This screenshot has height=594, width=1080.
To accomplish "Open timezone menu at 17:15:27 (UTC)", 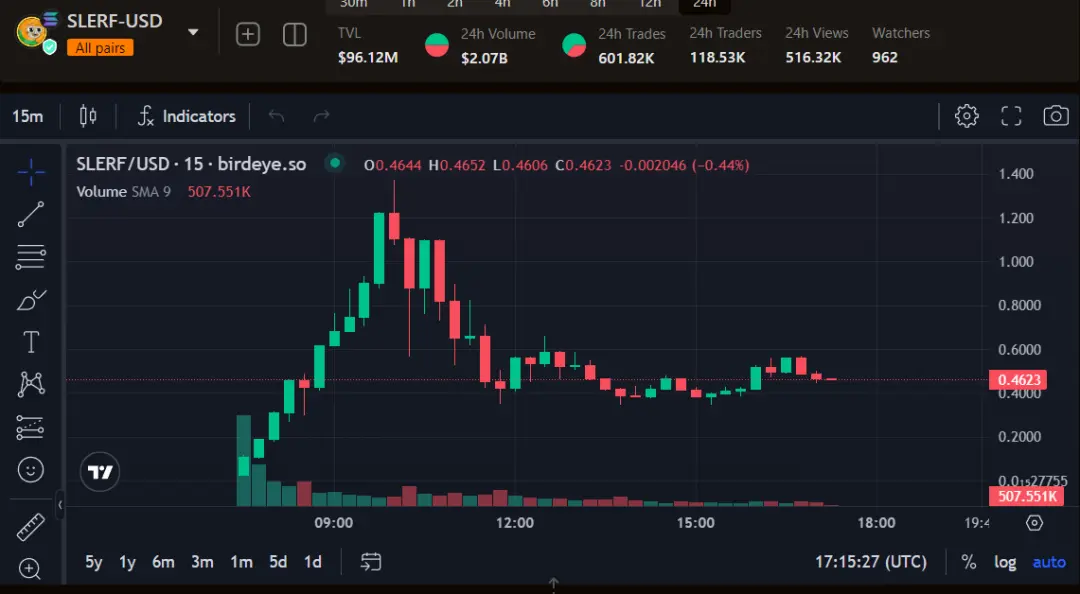I will (x=871, y=562).
